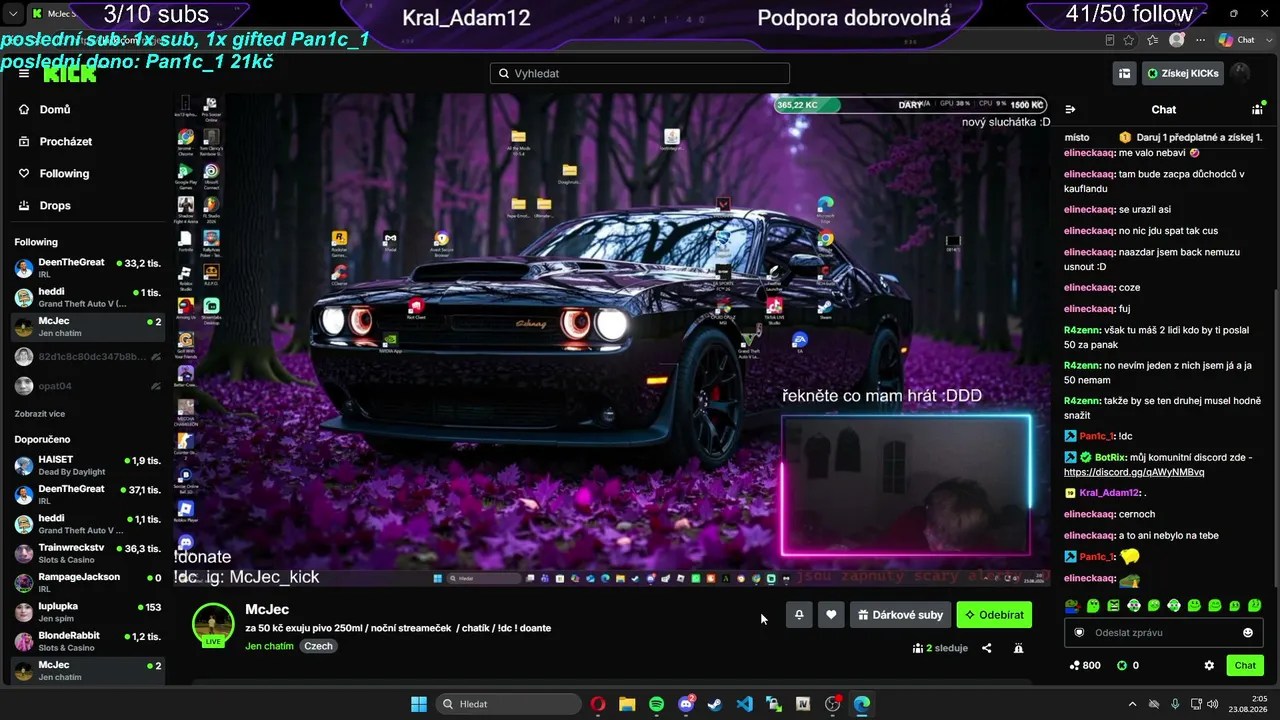Click the taskbar microphone tray icon

(1175, 704)
